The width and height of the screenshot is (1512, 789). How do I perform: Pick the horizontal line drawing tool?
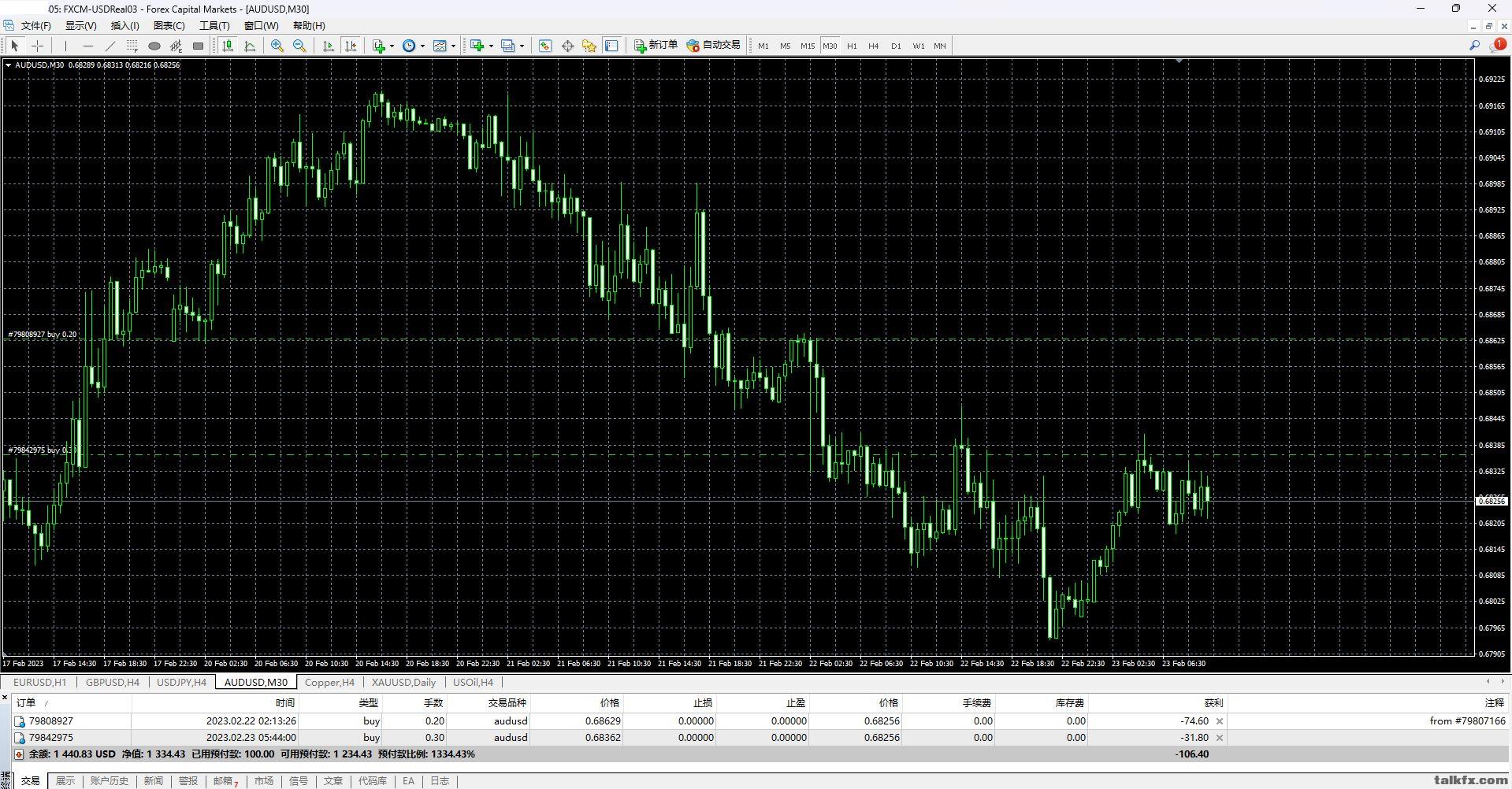click(88, 46)
